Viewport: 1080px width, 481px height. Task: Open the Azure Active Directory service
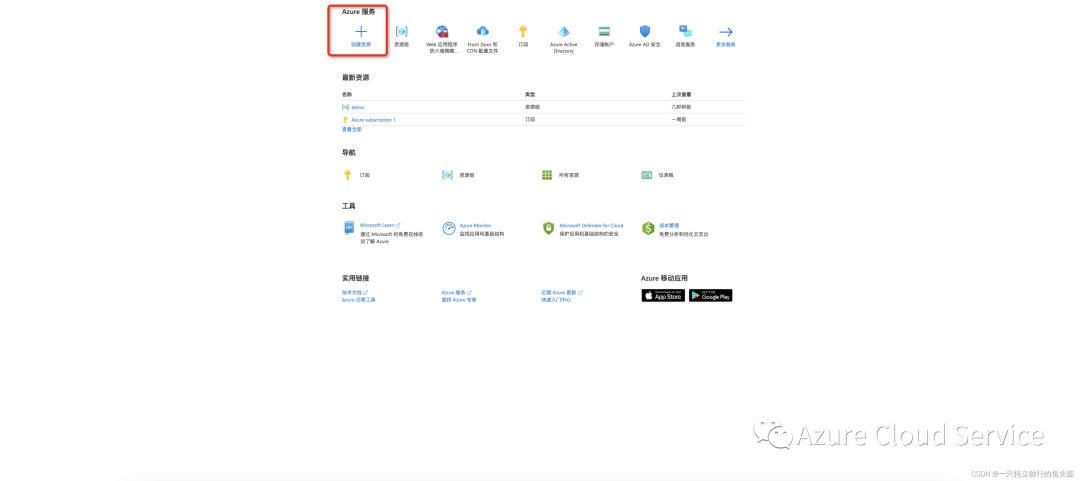coord(563,39)
